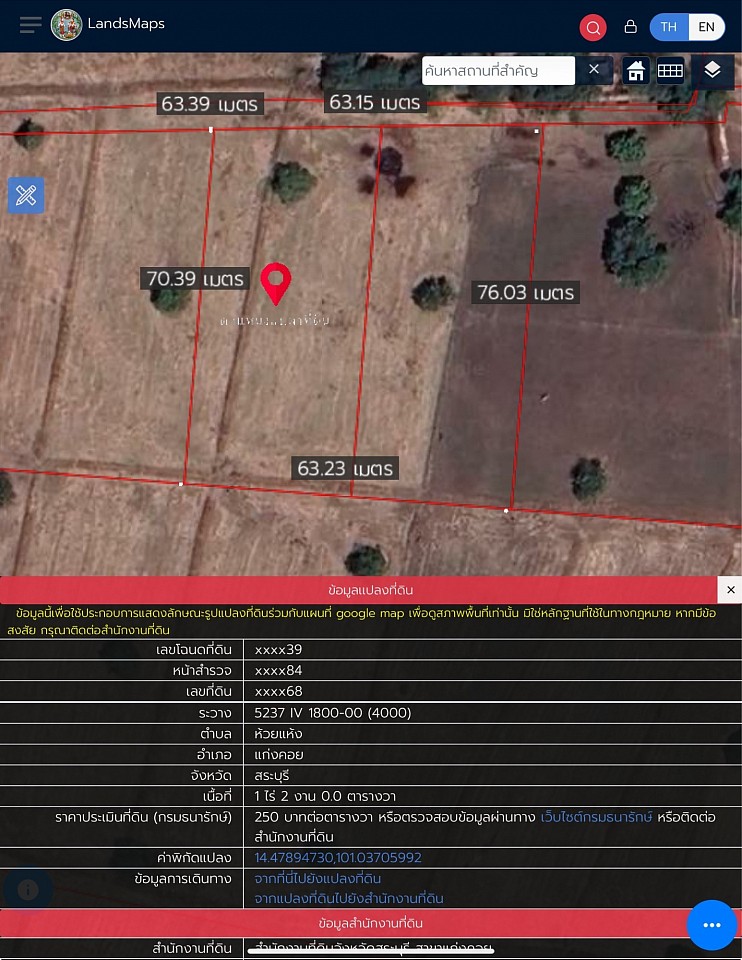Click the red location pin marker
This screenshot has height=960, width=742.
tap(275, 283)
